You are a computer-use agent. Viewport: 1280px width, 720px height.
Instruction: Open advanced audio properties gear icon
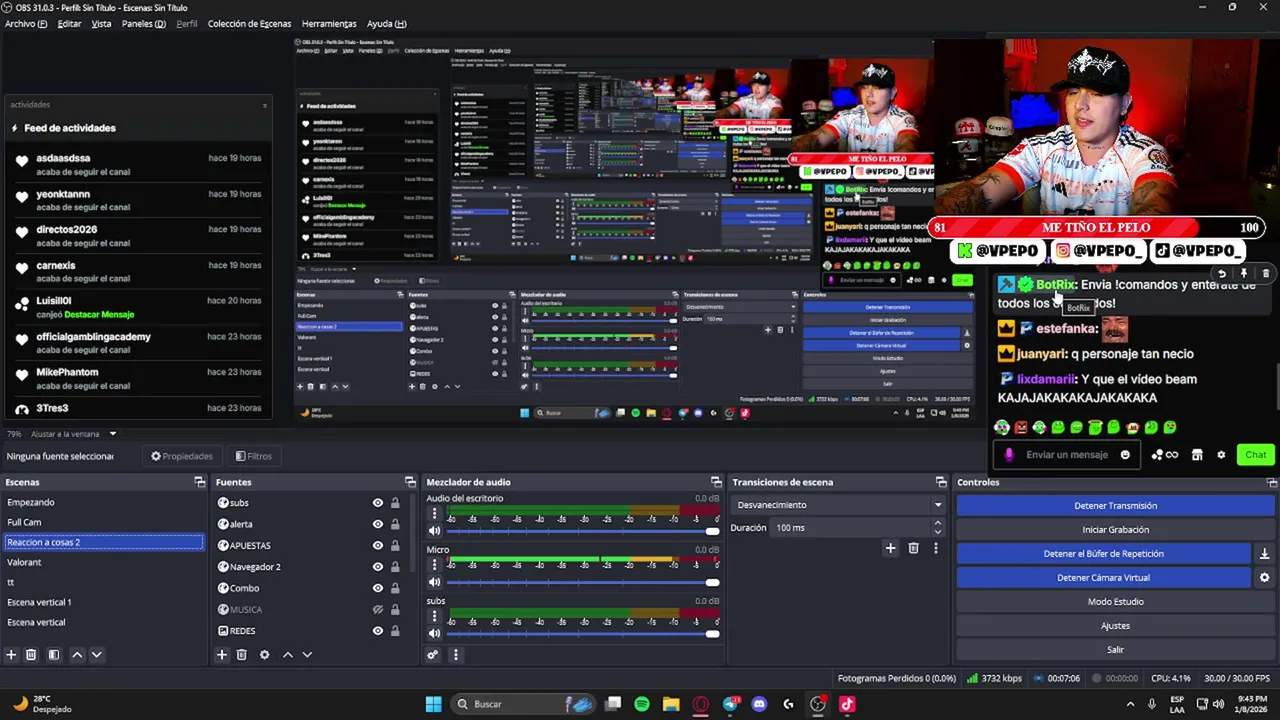(432, 655)
